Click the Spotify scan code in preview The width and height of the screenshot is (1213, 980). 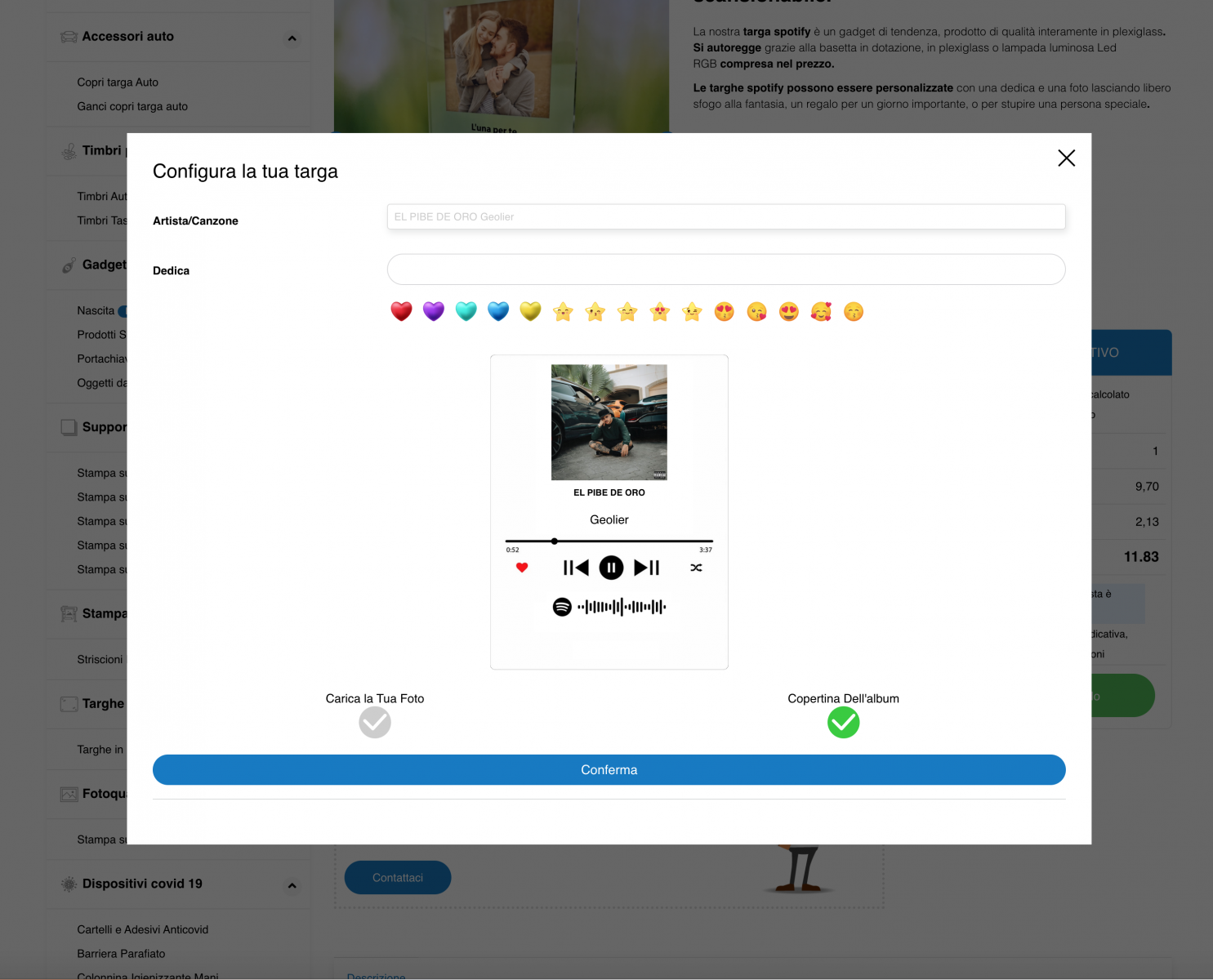[x=609, y=607]
